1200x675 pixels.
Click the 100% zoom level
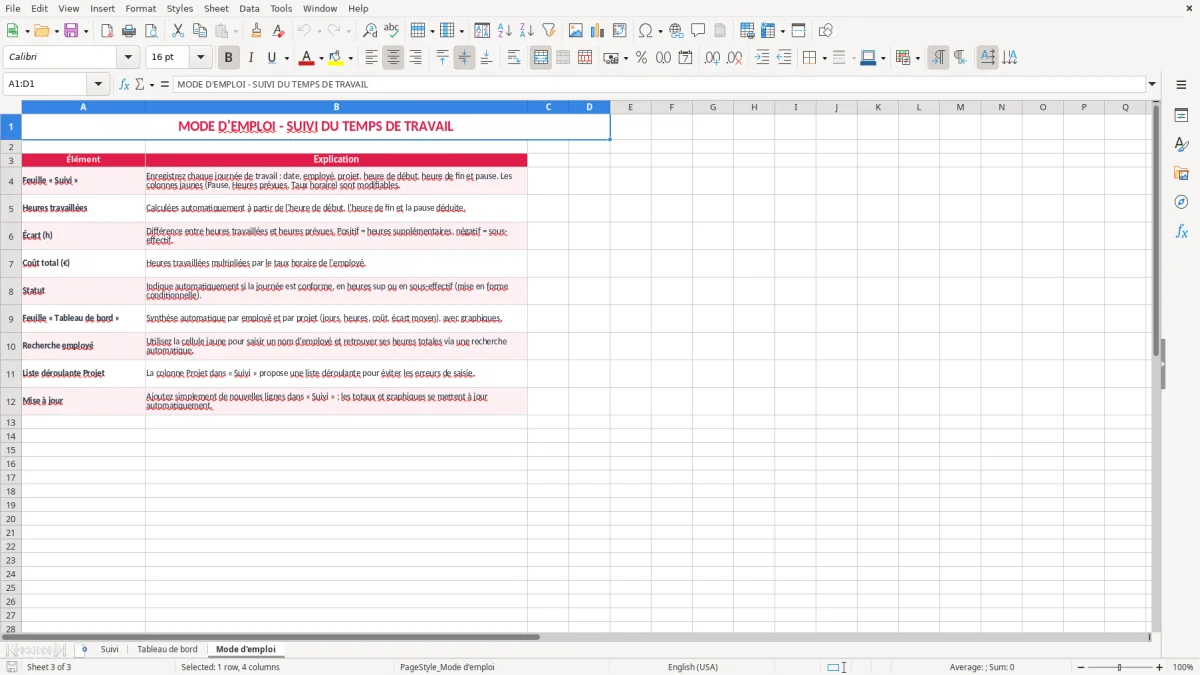(1183, 667)
